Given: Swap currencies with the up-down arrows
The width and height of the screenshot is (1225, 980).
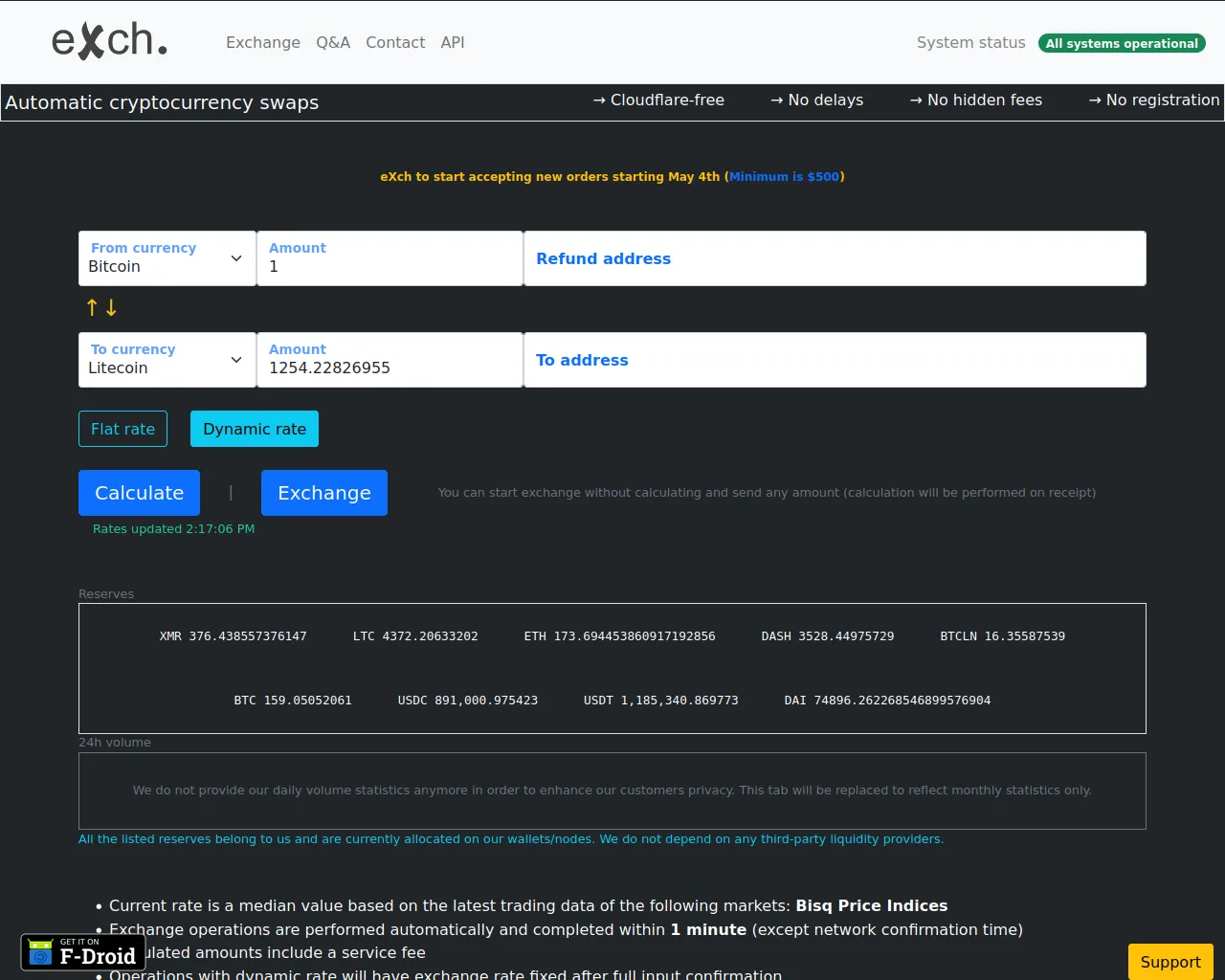Looking at the screenshot, I should click(101, 307).
